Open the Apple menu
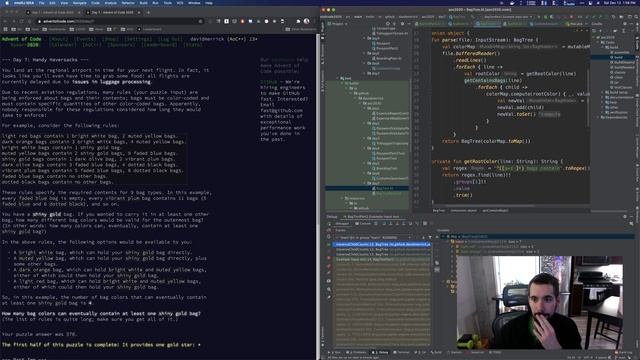Viewport: 640px width, 360px height. coord(7,3)
